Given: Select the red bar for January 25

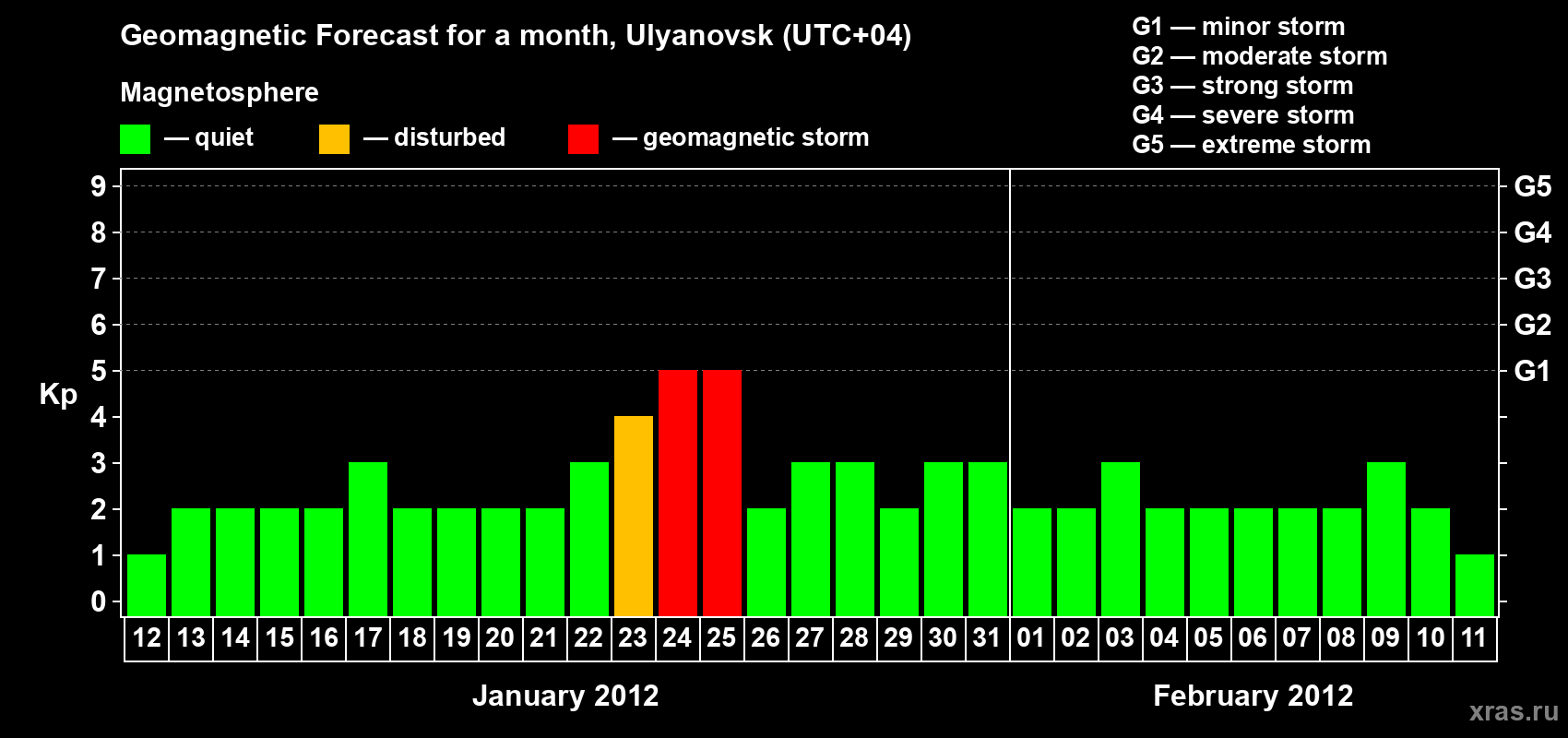Looking at the screenshot, I should [x=722, y=493].
